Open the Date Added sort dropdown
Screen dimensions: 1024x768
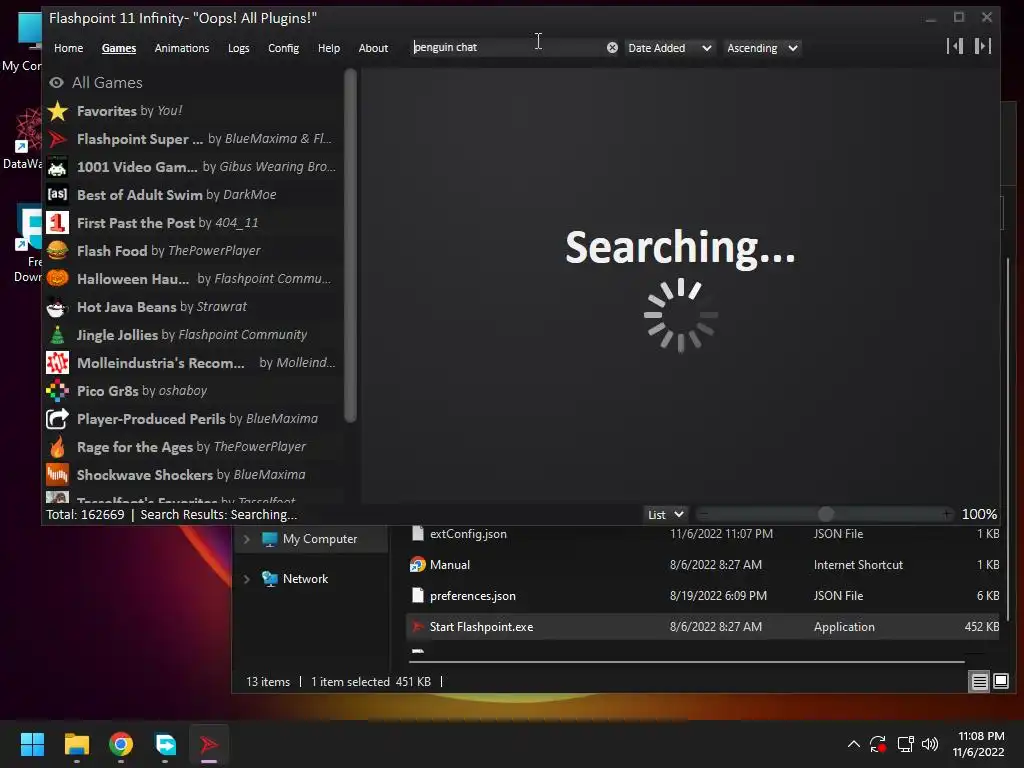[669, 48]
